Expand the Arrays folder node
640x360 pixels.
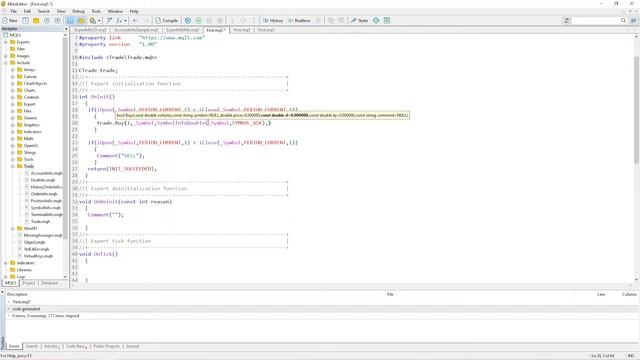tap(13, 70)
